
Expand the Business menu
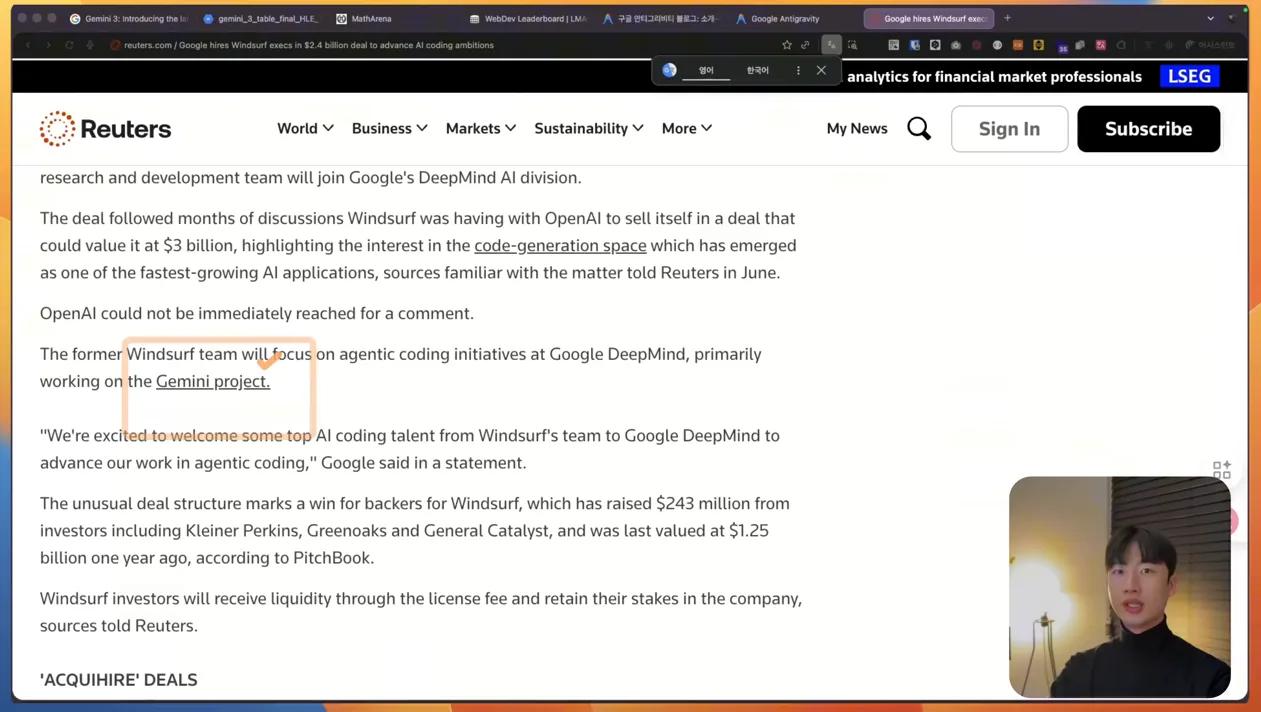pos(389,128)
